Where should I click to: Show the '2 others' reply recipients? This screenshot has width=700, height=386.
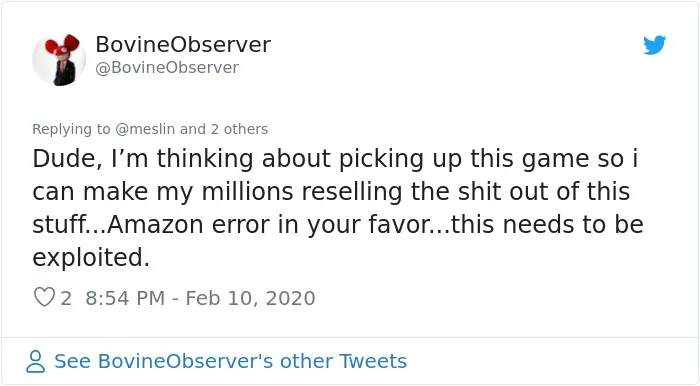[239, 129]
